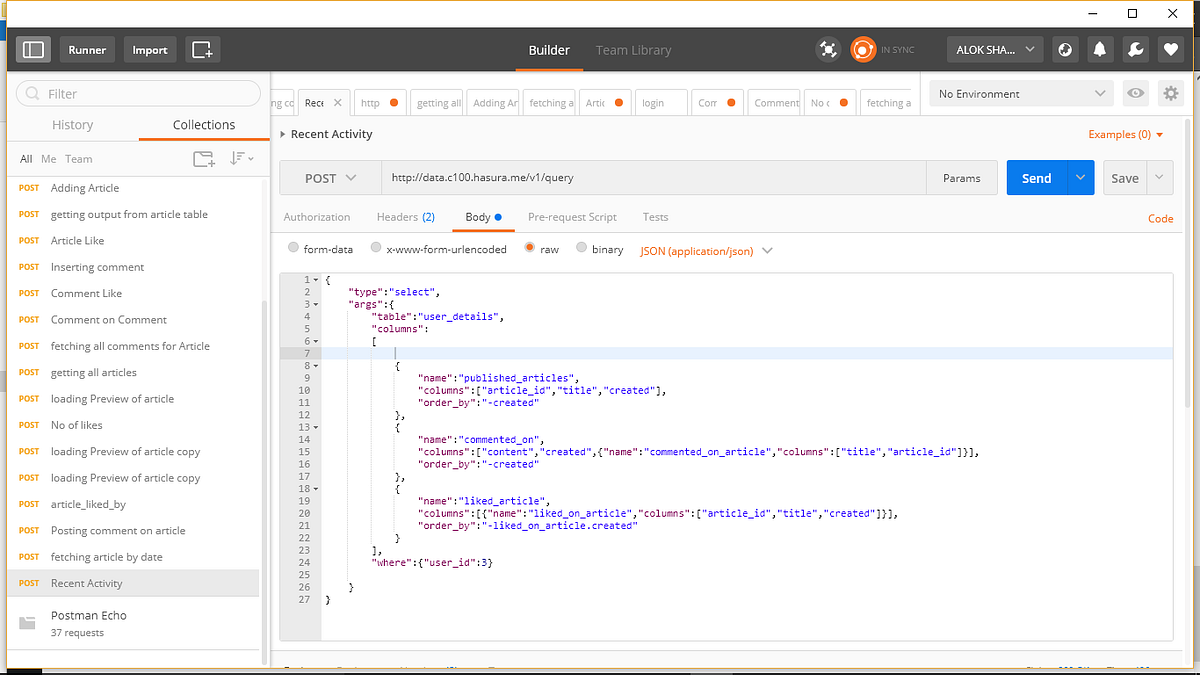
Task: Switch to the Headers (2) tab
Action: [405, 216]
